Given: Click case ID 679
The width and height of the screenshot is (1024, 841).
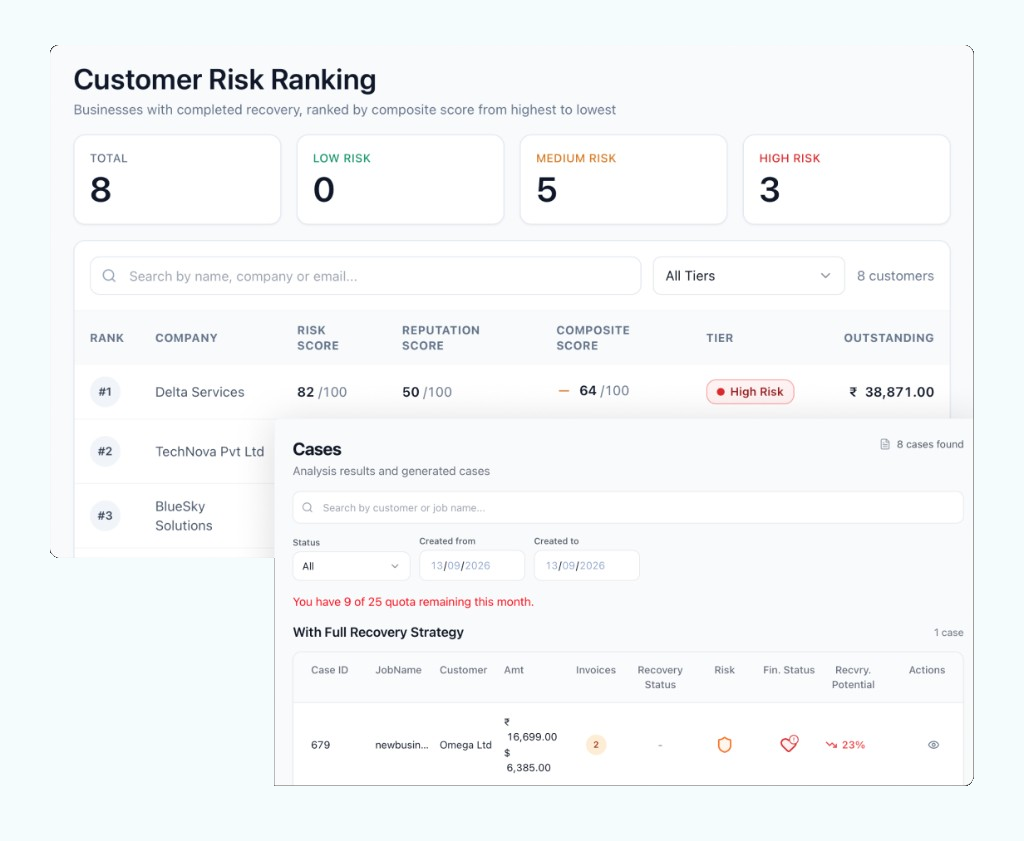Looking at the screenshot, I should (321, 744).
